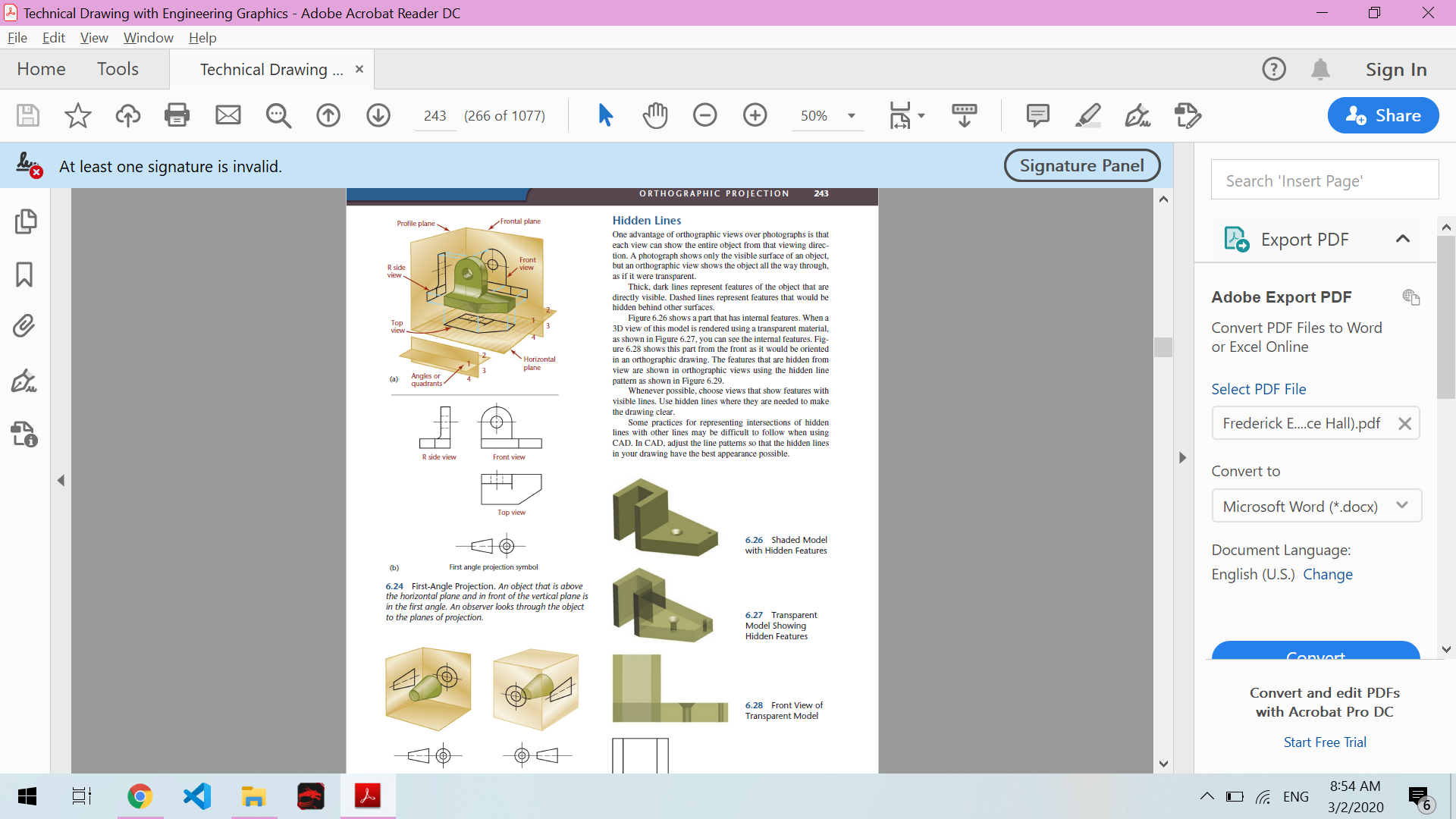Switch to the Tools tab

coord(118,69)
